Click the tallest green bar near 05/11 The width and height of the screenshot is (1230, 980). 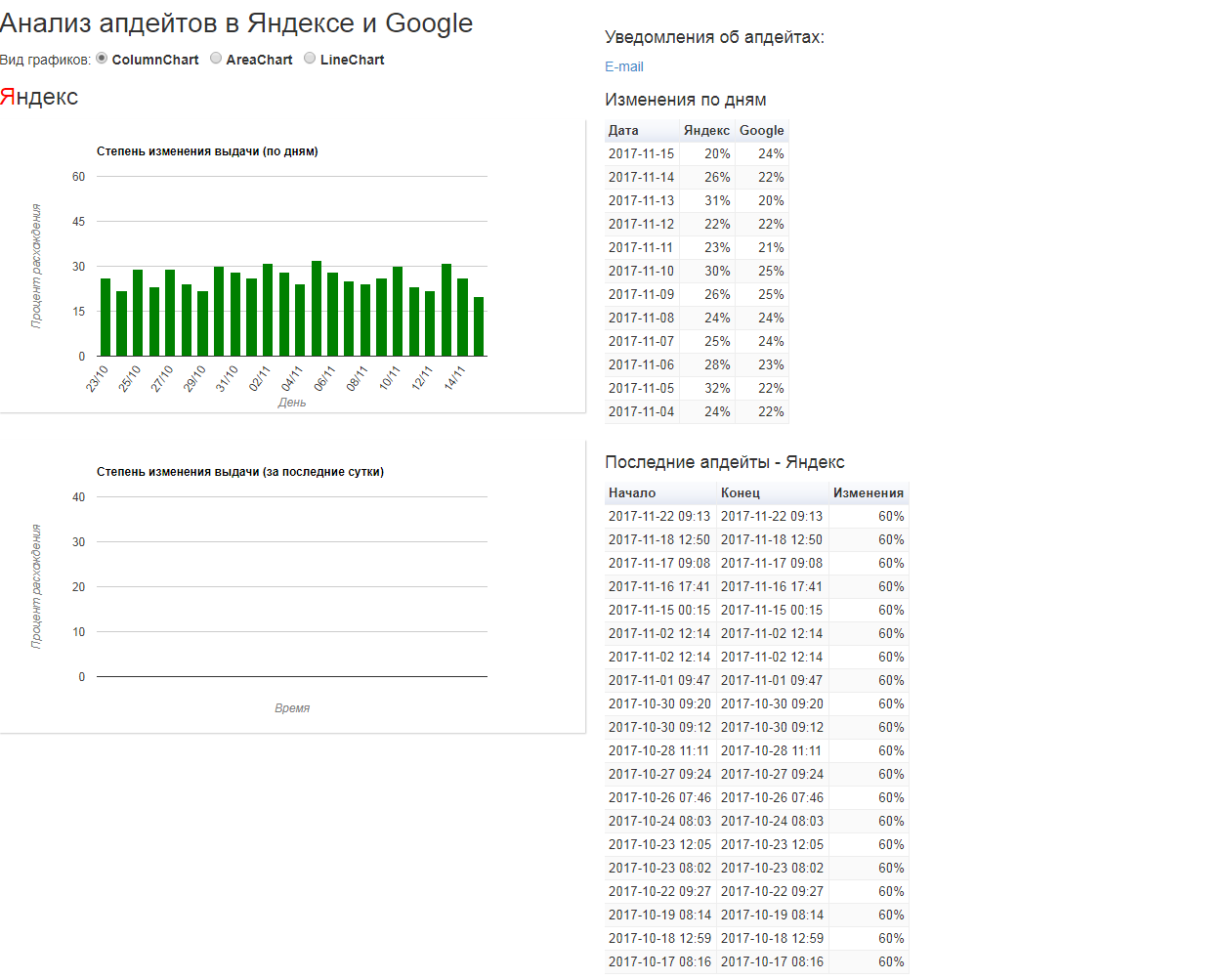click(317, 308)
